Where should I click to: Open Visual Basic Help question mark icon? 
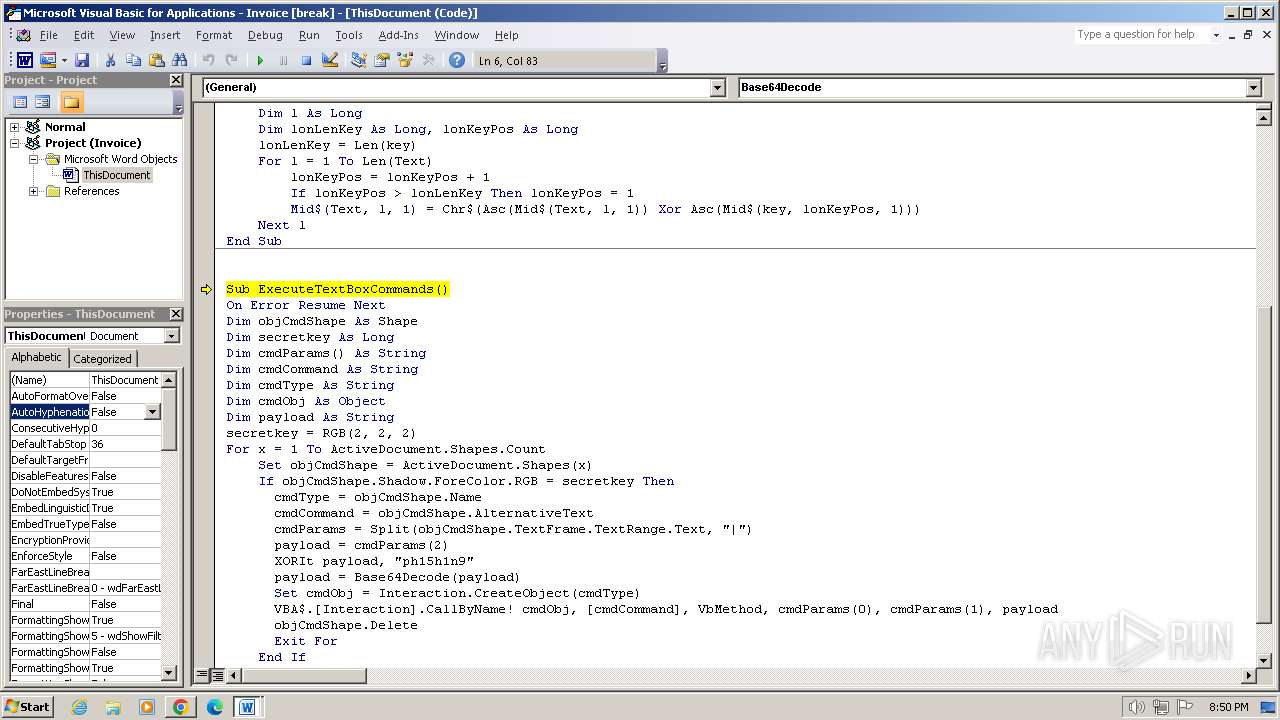[x=457, y=61]
